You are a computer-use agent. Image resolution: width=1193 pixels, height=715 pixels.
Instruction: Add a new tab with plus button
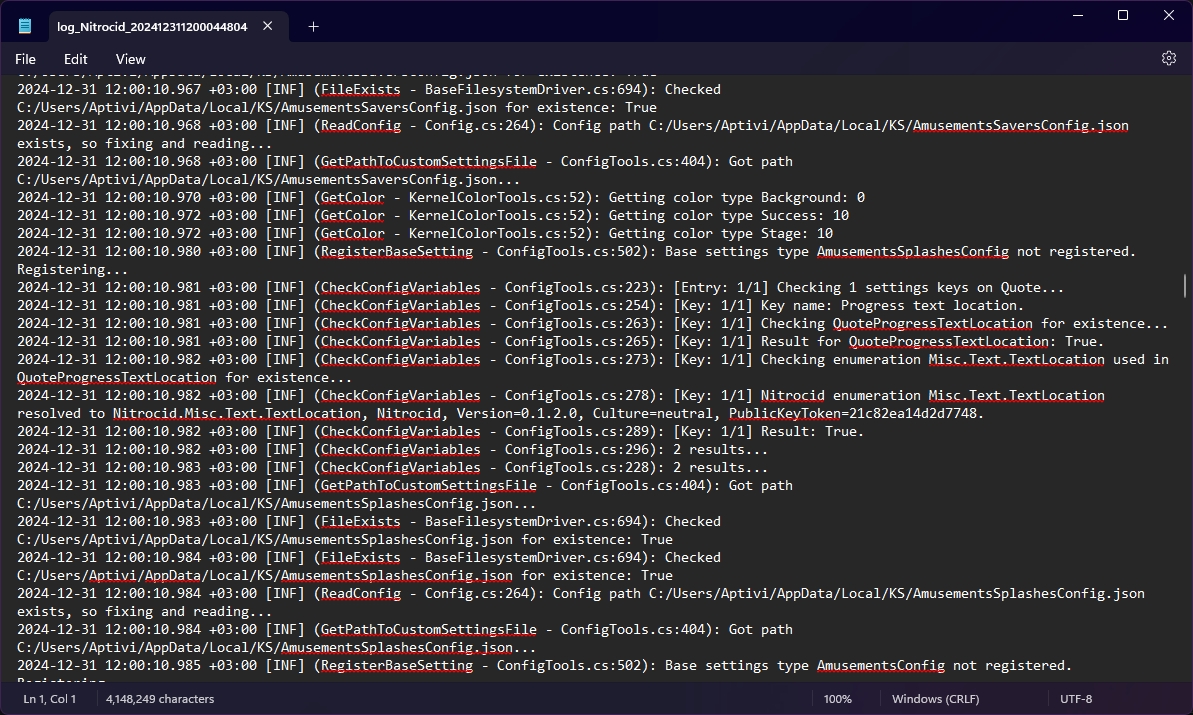pos(313,27)
